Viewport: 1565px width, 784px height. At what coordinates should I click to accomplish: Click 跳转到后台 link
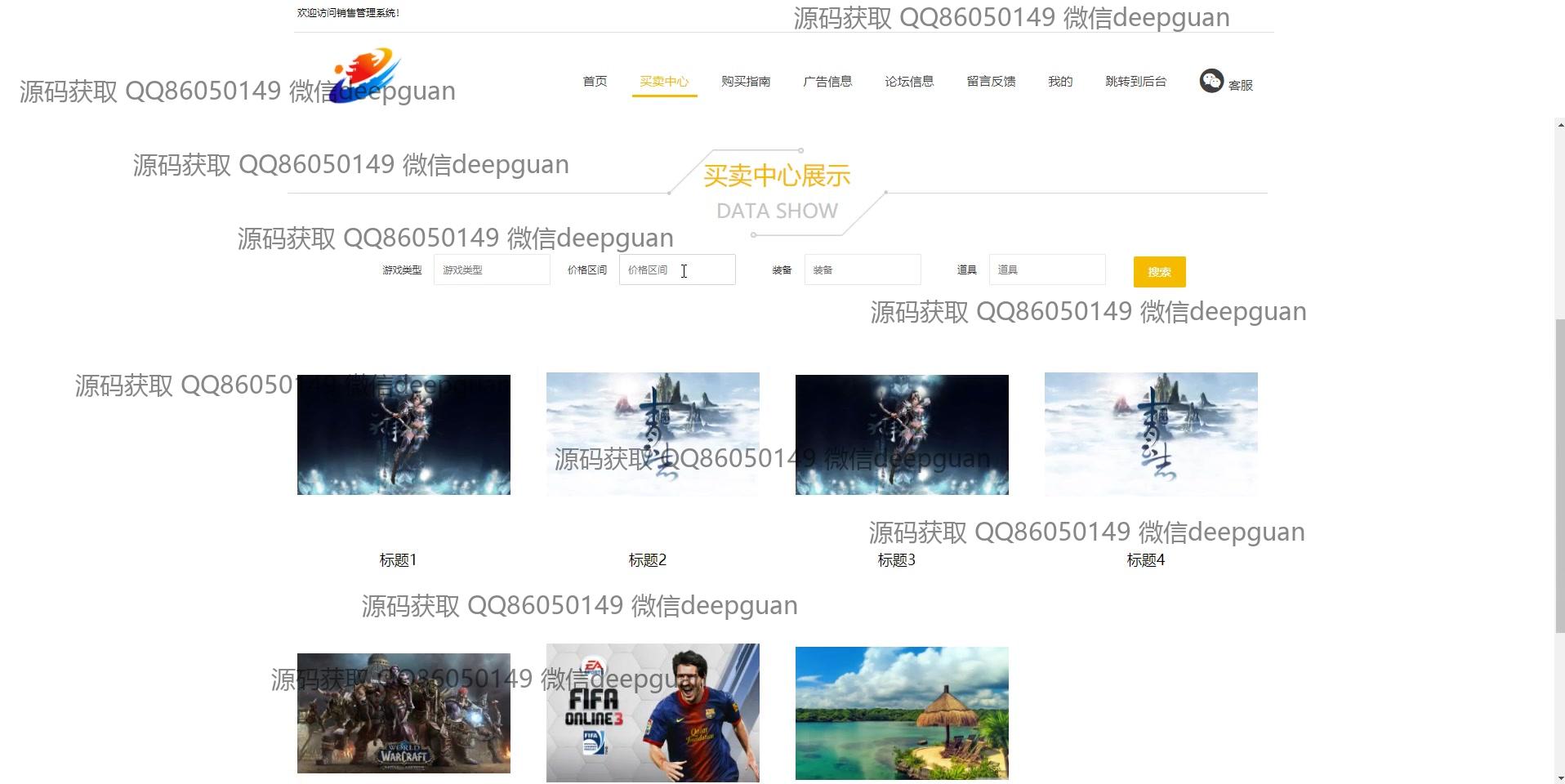(1135, 81)
